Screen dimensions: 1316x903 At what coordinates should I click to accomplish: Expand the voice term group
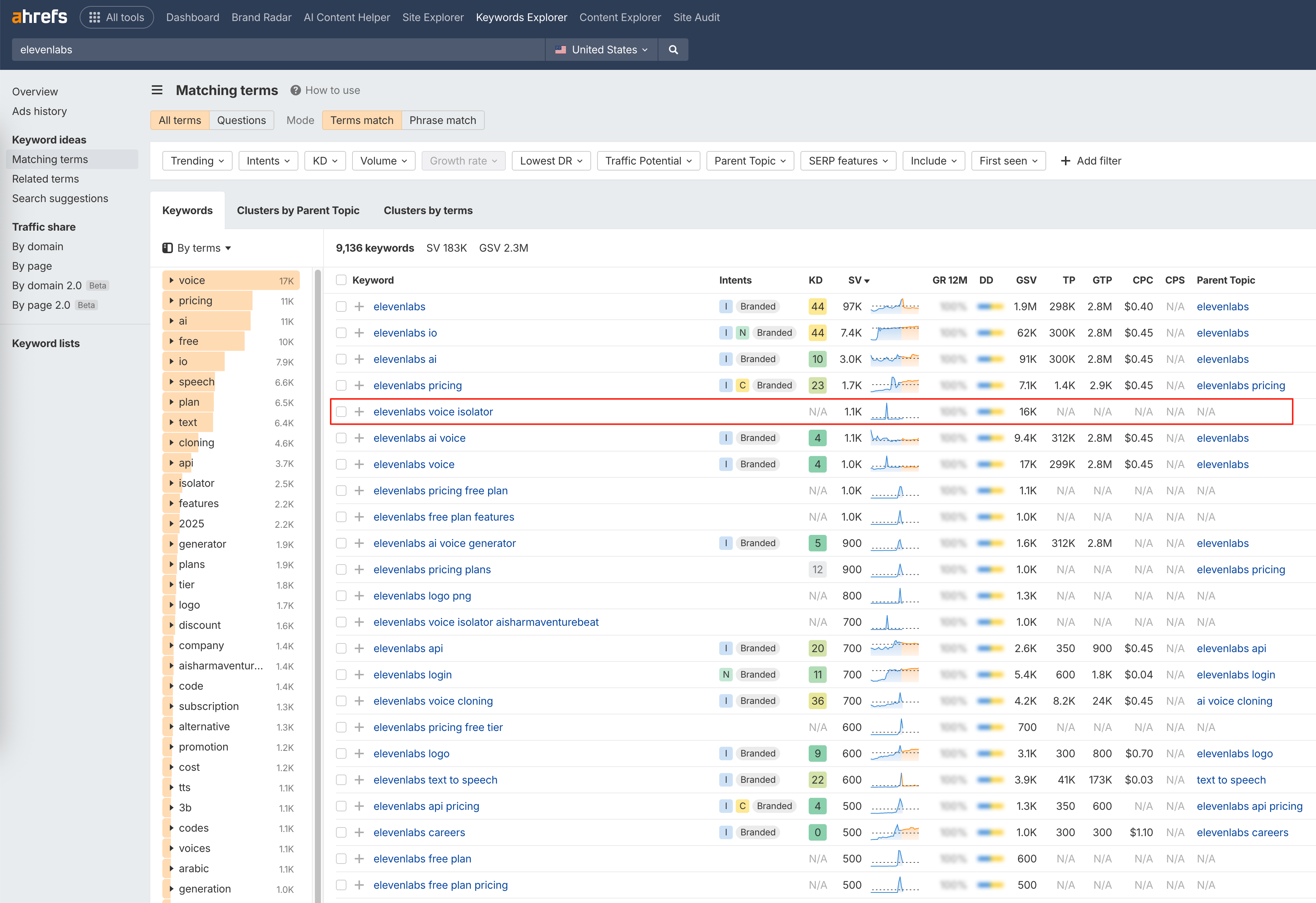(172, 280)
